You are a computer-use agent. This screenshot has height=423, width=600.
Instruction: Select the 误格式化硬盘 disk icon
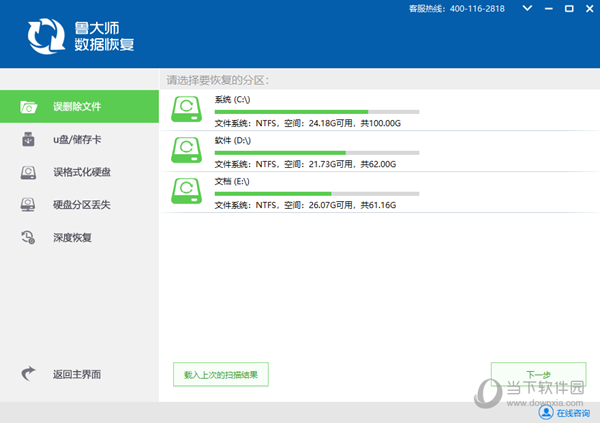tap(28, 172)
